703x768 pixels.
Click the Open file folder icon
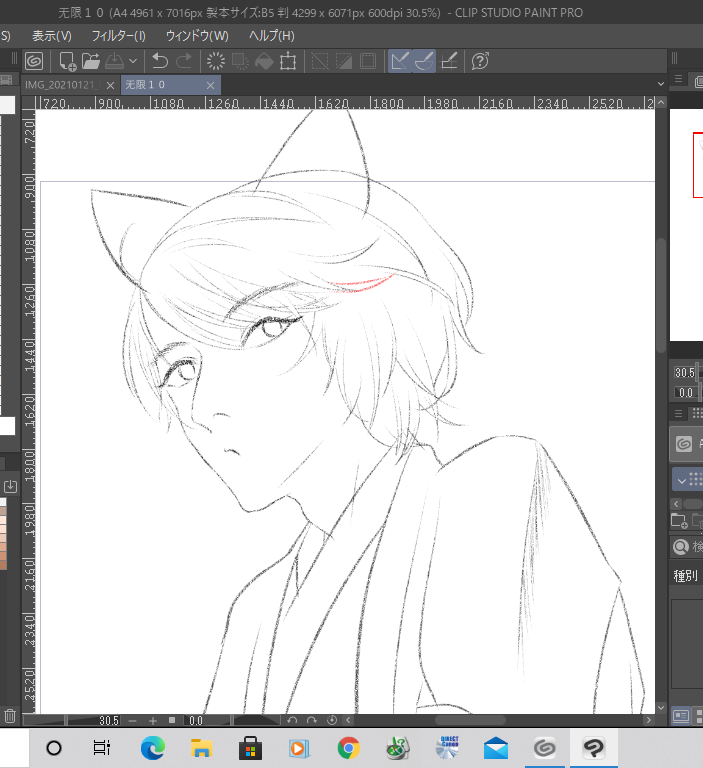coord(91,61)
